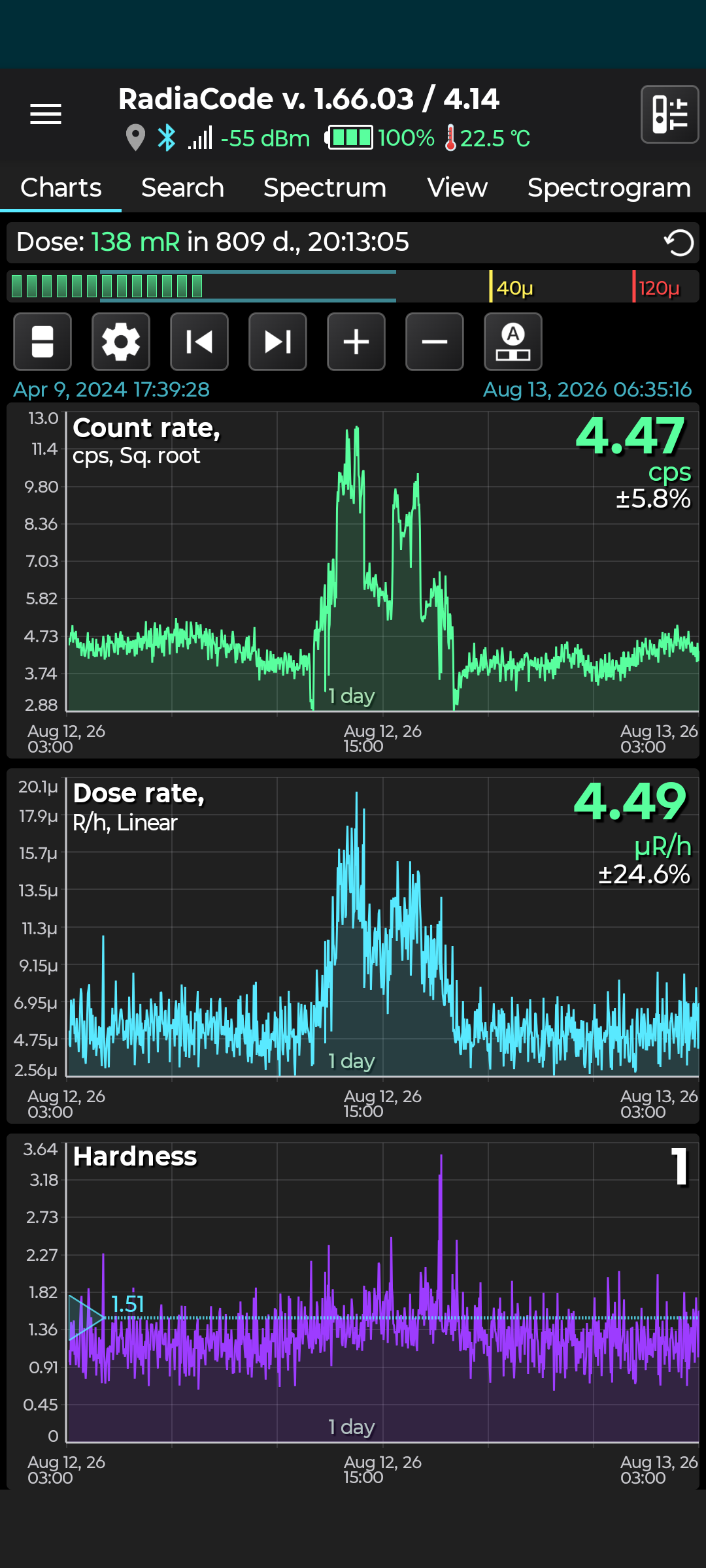Open the Spectrum tab
Viewport: 706px width, 1568px height.
(x=325, y=188)
